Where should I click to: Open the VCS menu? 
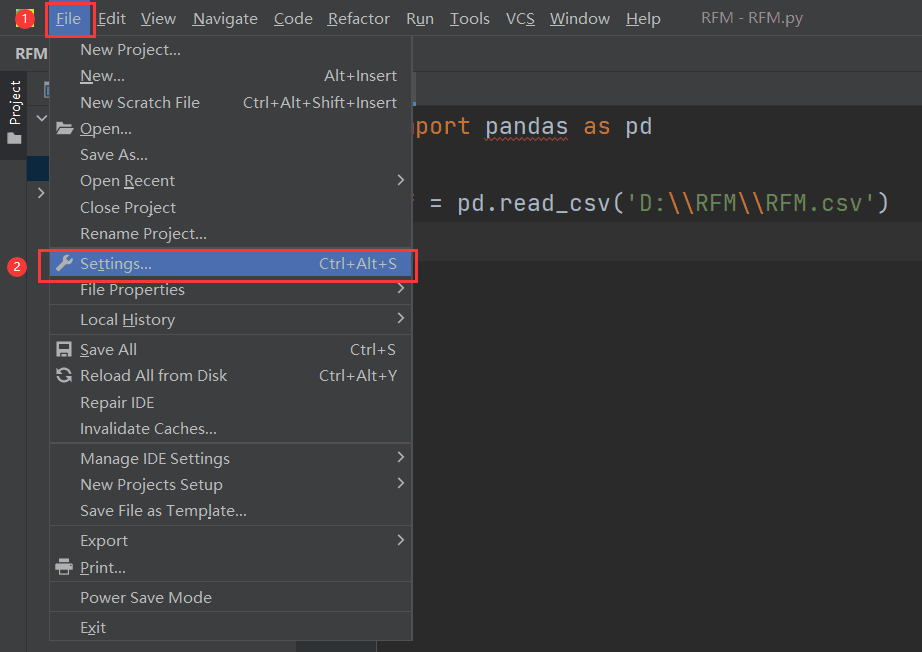520,18
